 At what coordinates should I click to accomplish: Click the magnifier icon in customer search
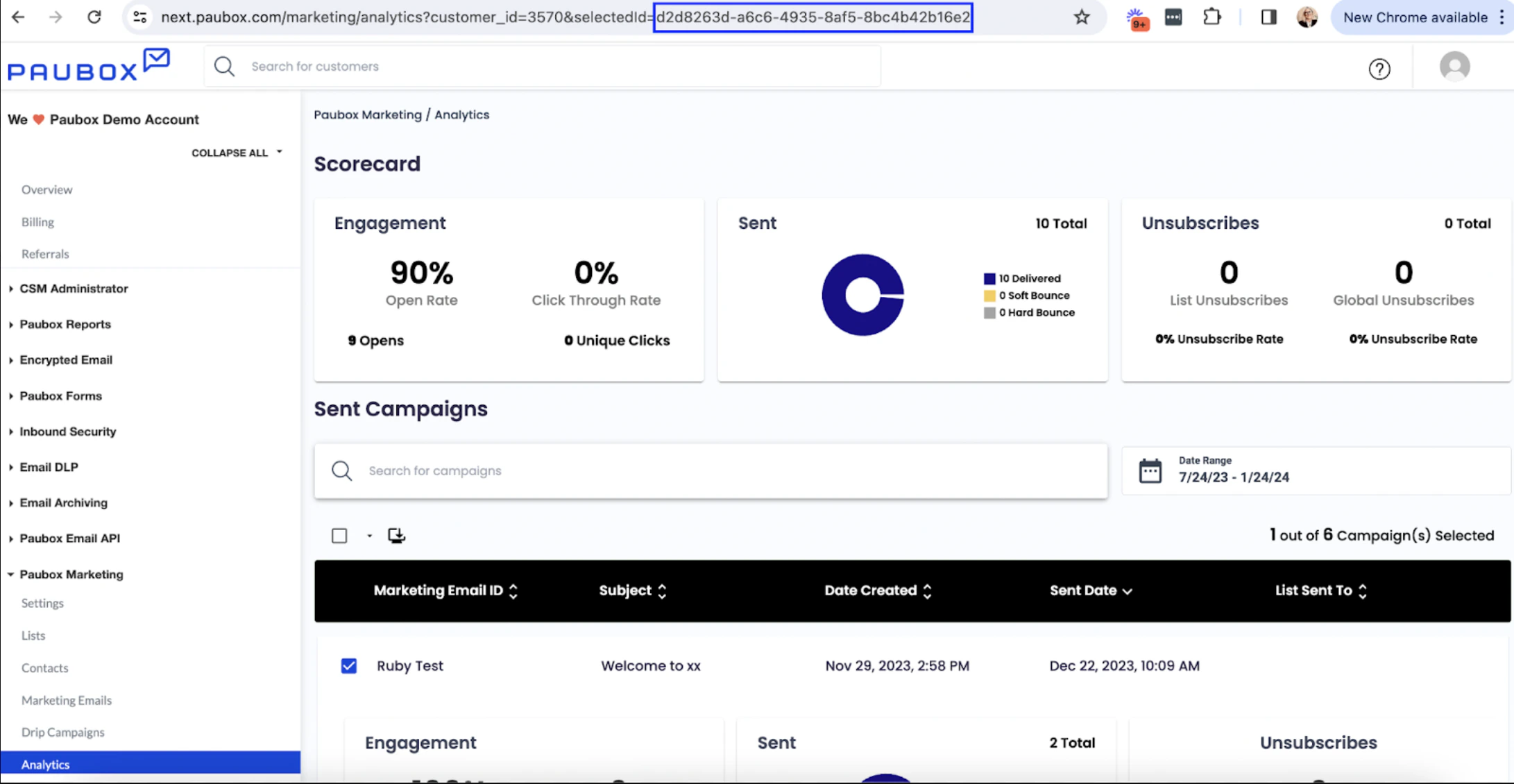(224, 66)
